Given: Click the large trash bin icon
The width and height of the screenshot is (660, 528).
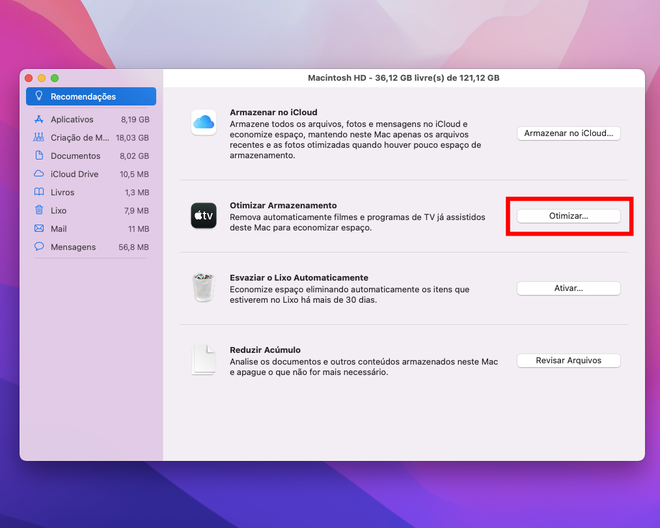Looking at the screenshot, I should click(204, 288).
